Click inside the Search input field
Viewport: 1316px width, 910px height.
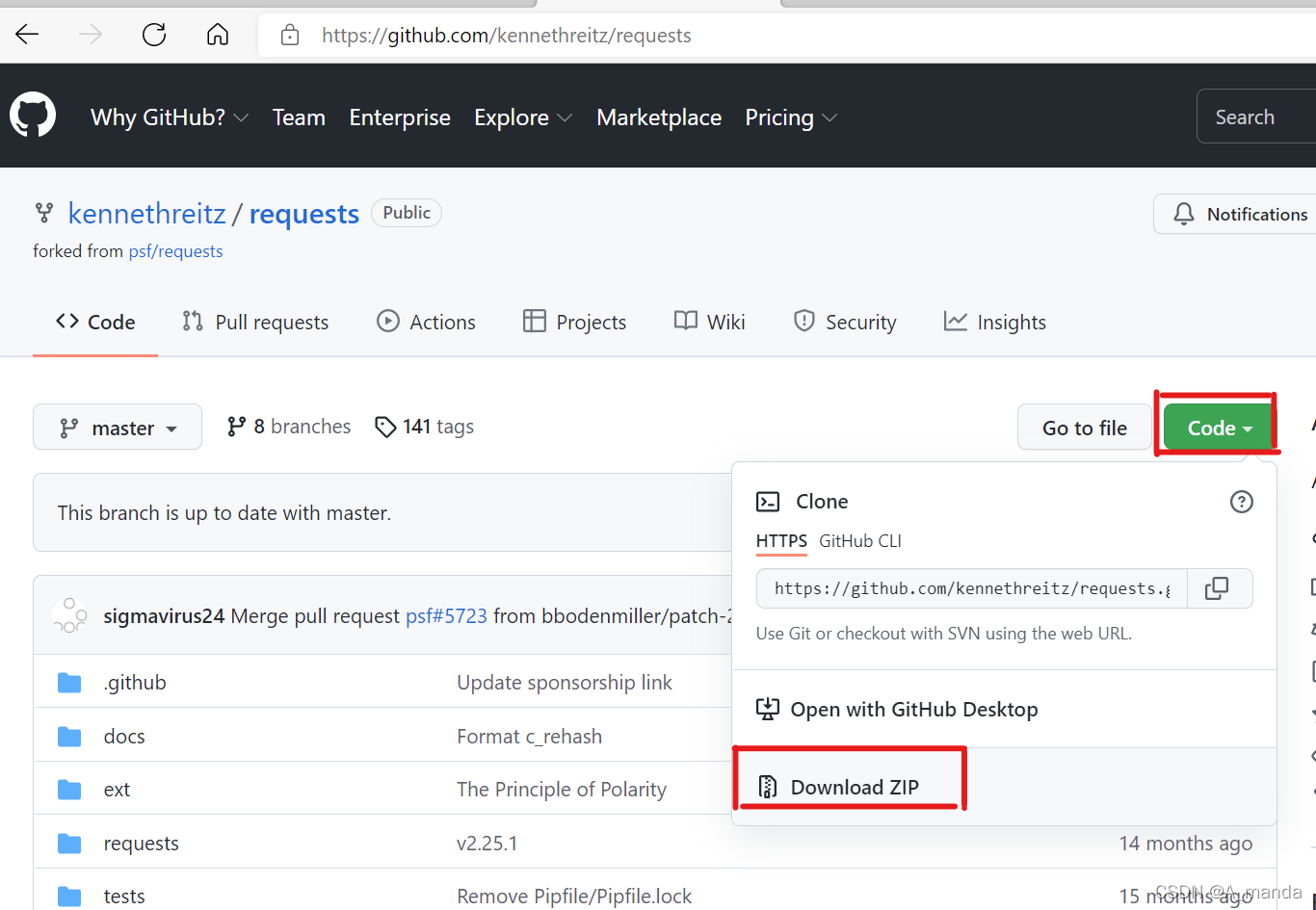coord(1252,116)
